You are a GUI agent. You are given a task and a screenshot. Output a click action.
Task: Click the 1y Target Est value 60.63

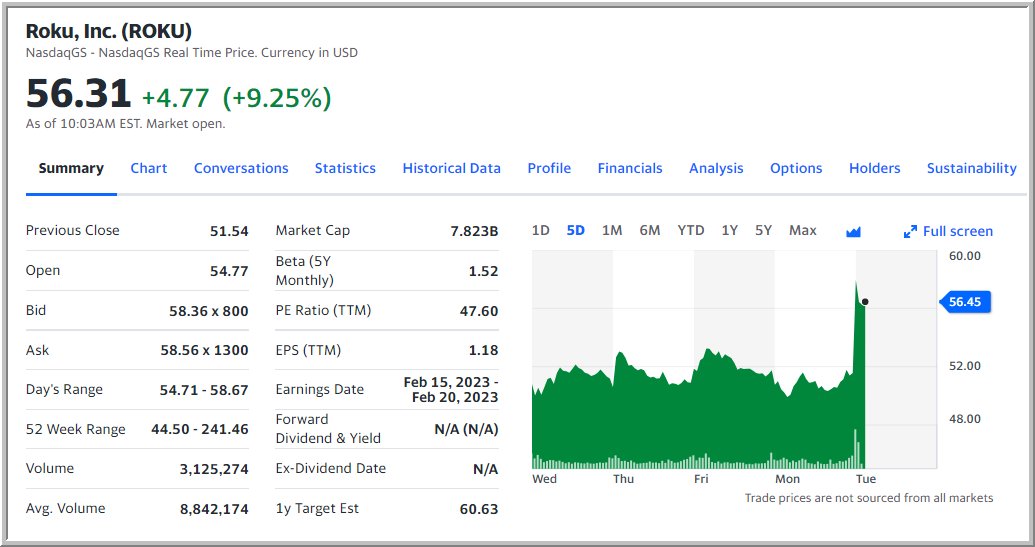click(x=479, y=509)
